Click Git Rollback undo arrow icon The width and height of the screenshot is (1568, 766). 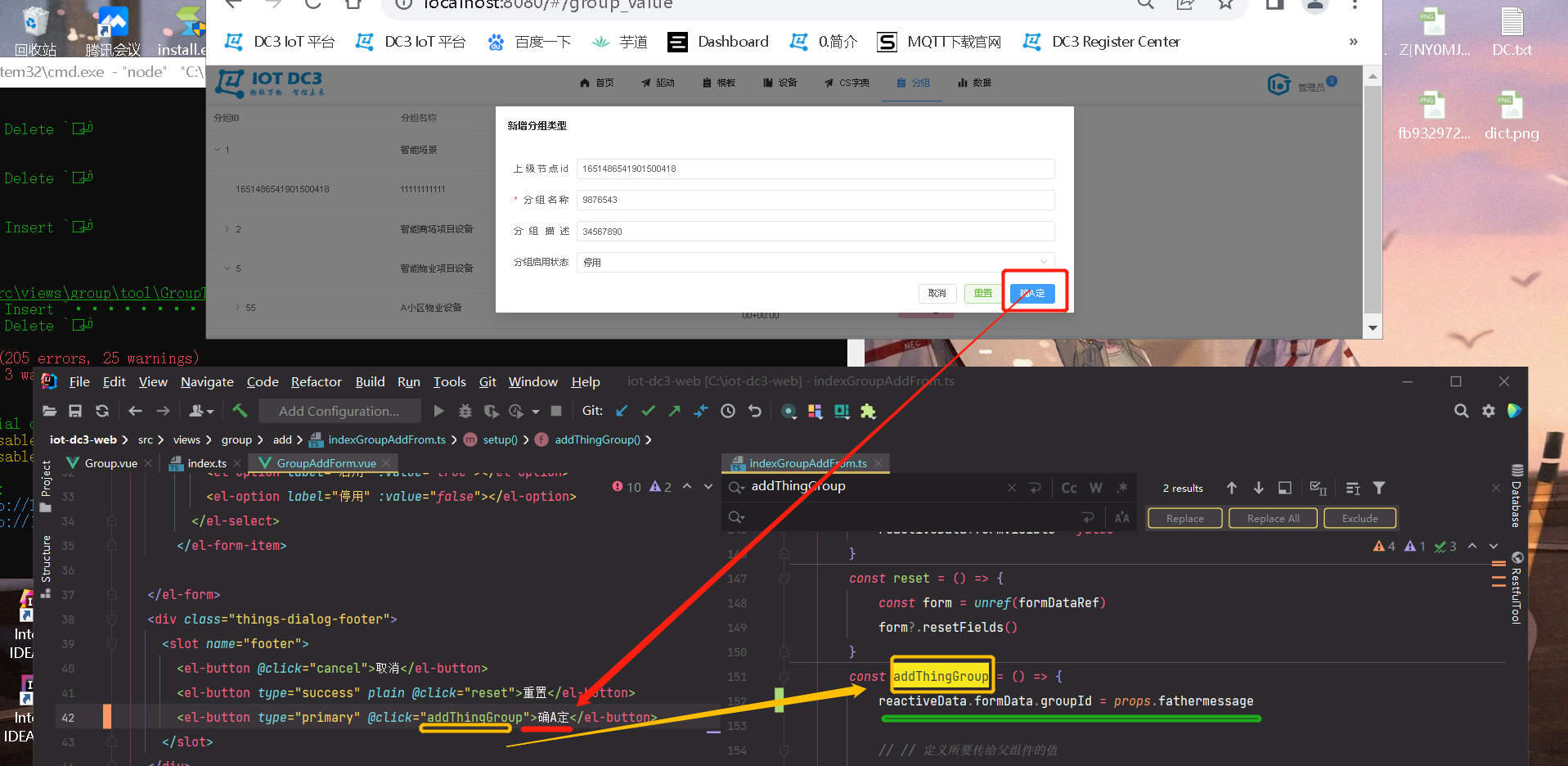pos(755,411)
